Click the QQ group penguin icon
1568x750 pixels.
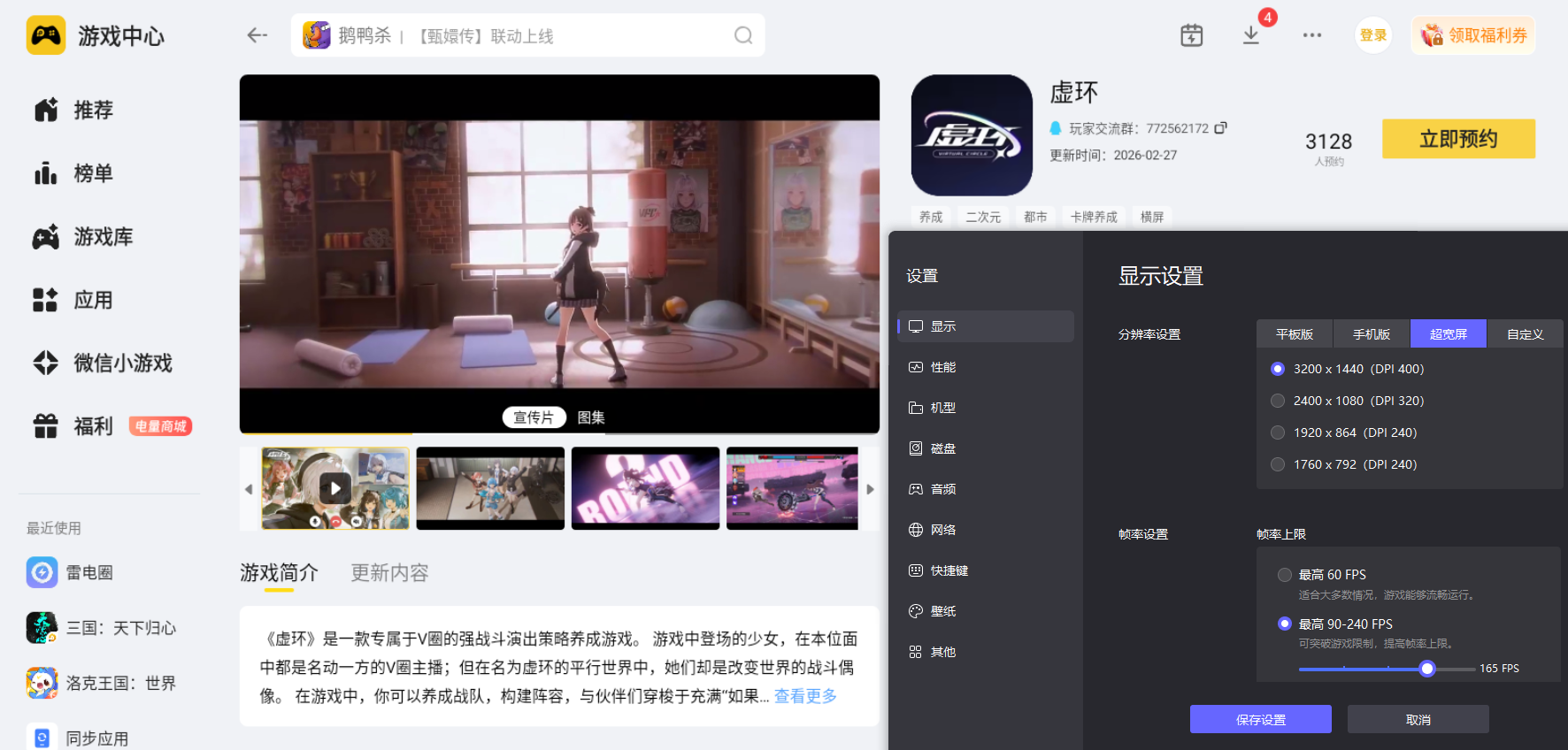pos(1056,128)
